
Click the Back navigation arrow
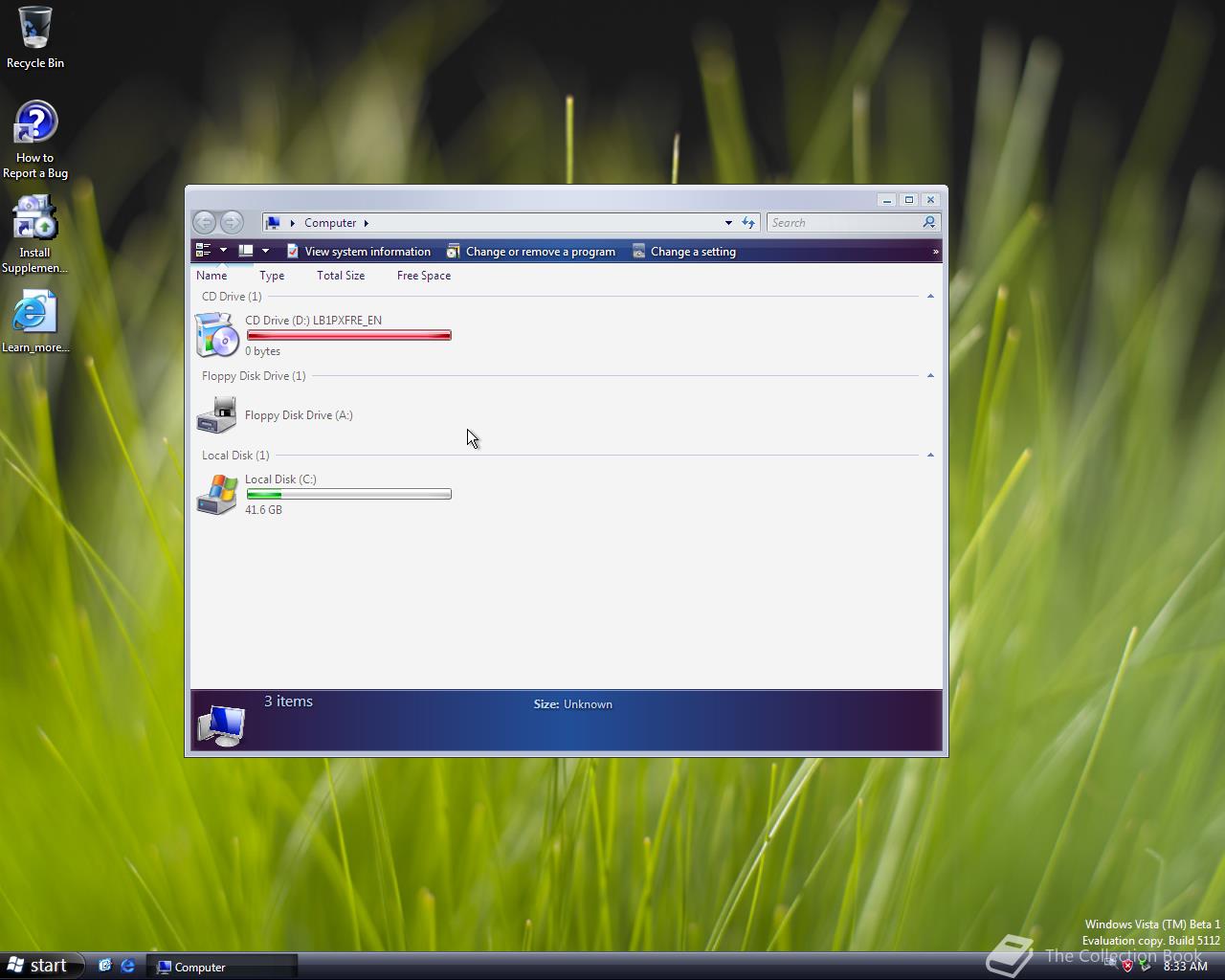pyautogui.click(x=204, y=222)
